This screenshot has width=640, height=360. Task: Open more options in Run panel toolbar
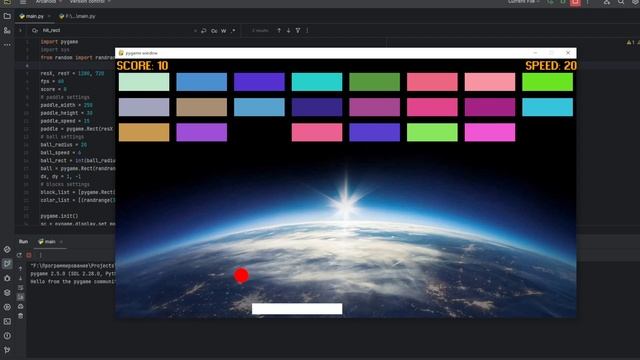point(40,255)
